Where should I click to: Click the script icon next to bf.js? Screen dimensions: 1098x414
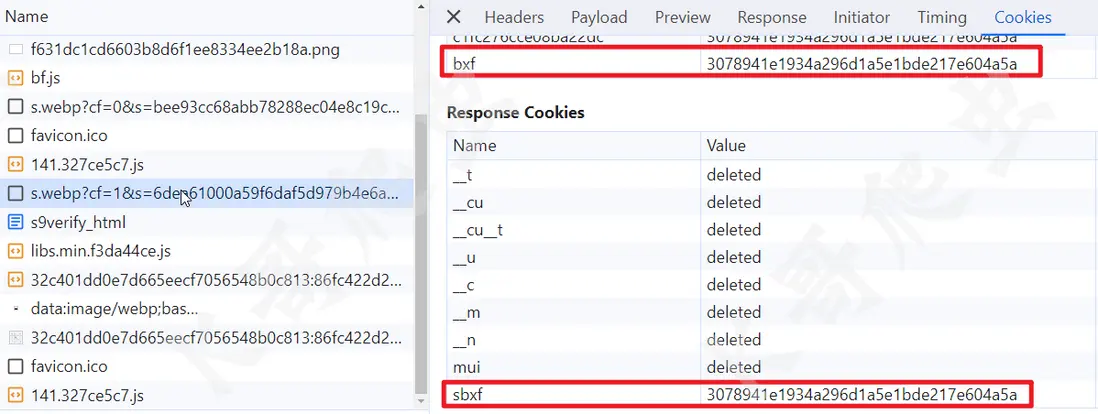[x=15, y=77]
